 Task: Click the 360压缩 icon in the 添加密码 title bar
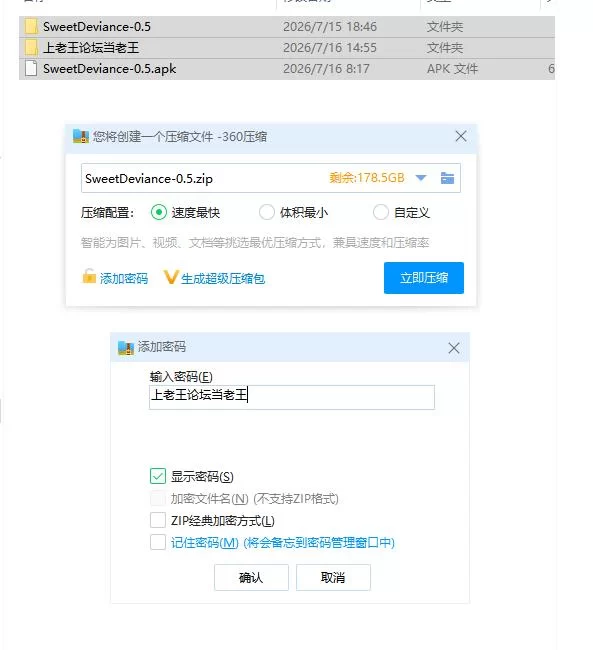(x=126, y=347)
